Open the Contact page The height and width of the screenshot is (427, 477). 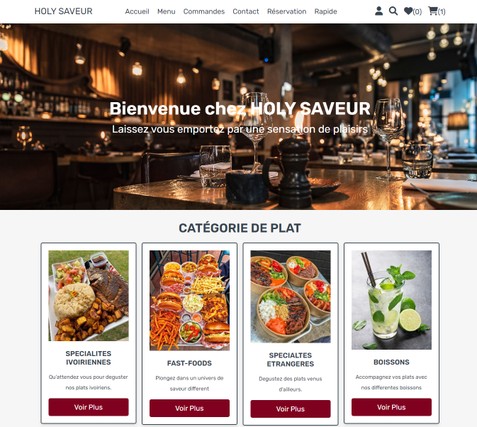pyautogui.click(x=246, y=11)
